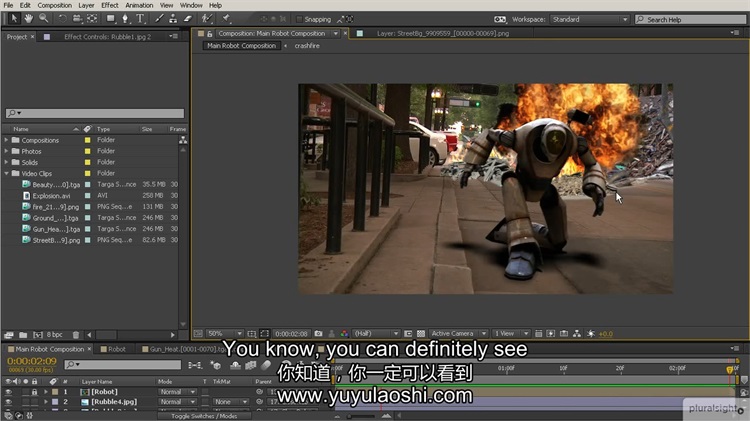Click the interpret footage icon in Project panel
Viewport: 750px width, 421px height.
(x=9, y=335)
